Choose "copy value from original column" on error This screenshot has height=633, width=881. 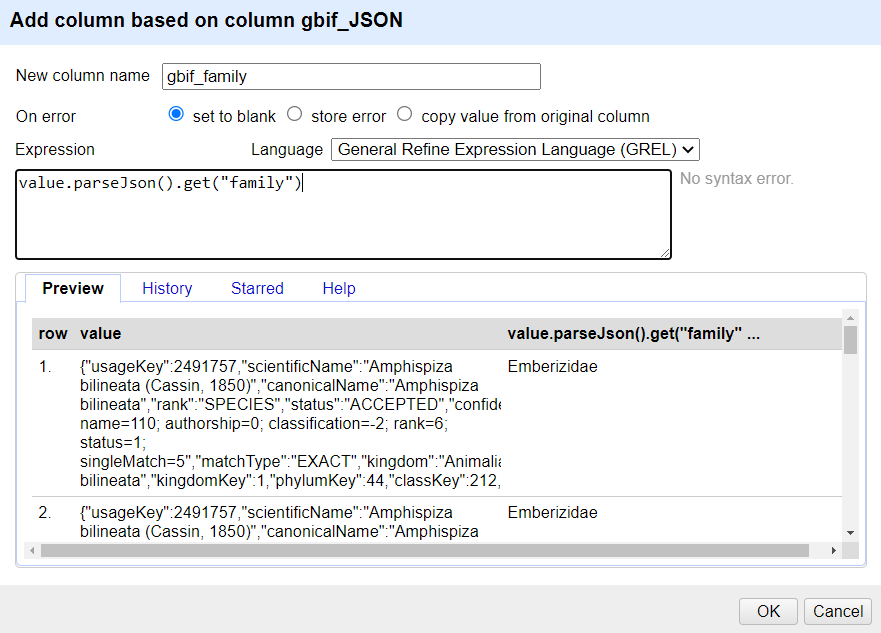click(x=404, y=115)
